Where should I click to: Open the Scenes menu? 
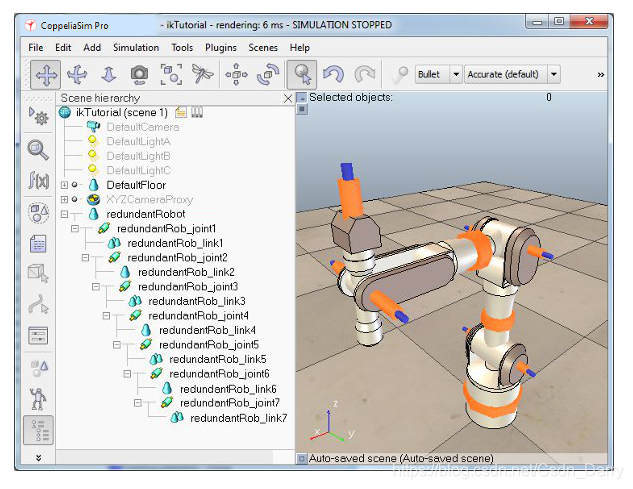tap(263, 48)
